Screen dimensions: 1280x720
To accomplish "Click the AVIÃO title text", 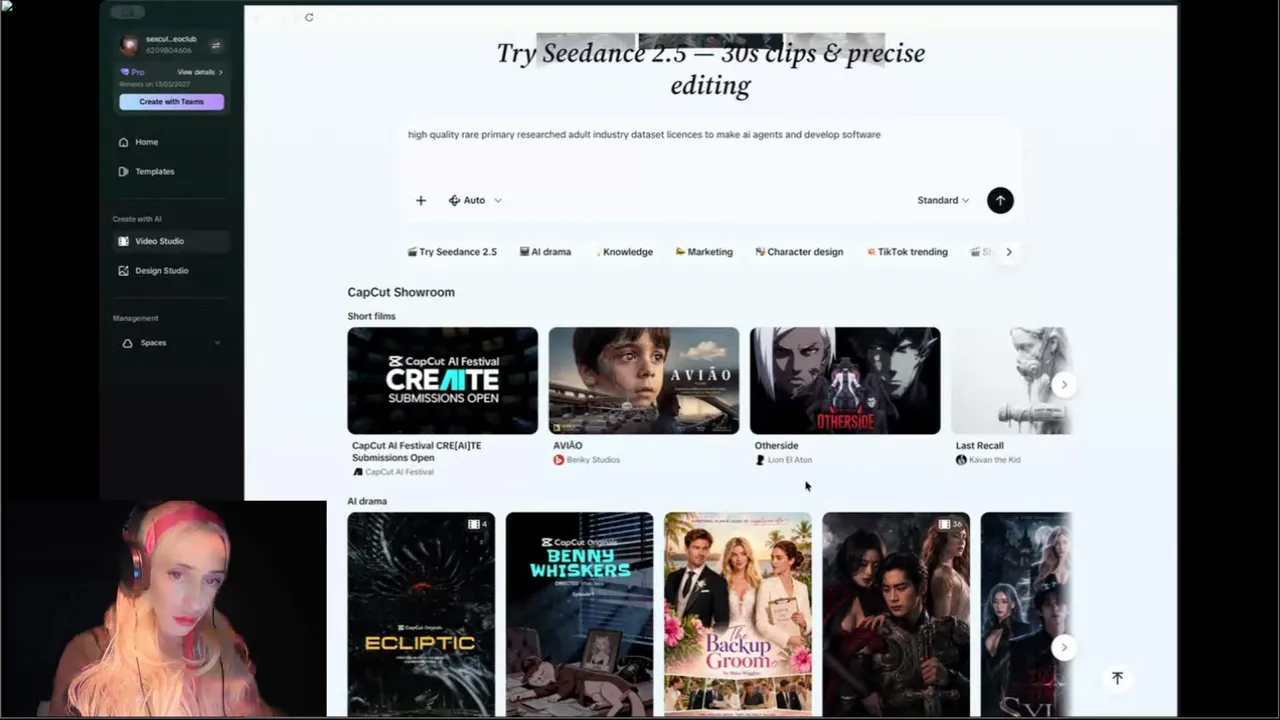I will click(x=568, y=446).
